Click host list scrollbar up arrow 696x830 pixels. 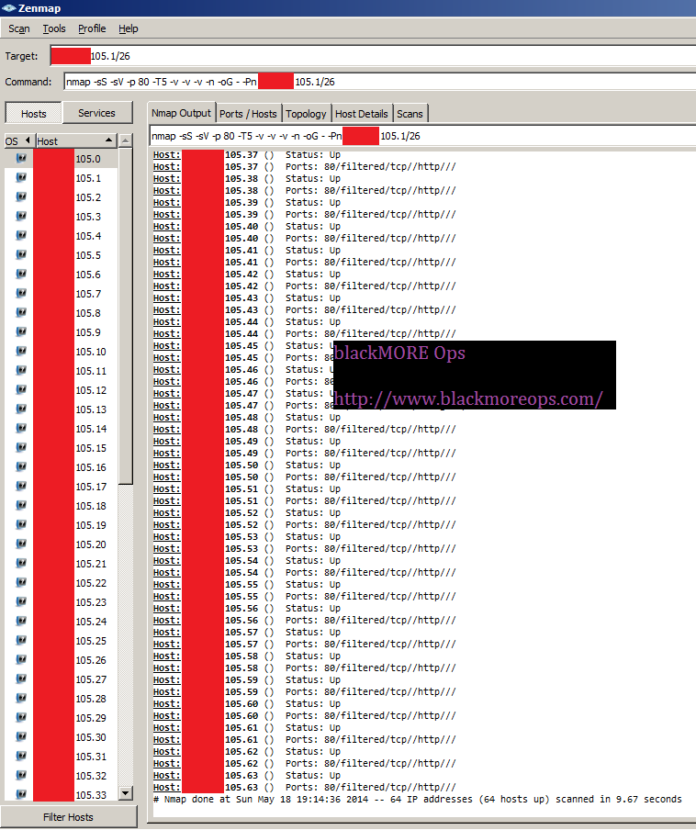tap(125, 141)
